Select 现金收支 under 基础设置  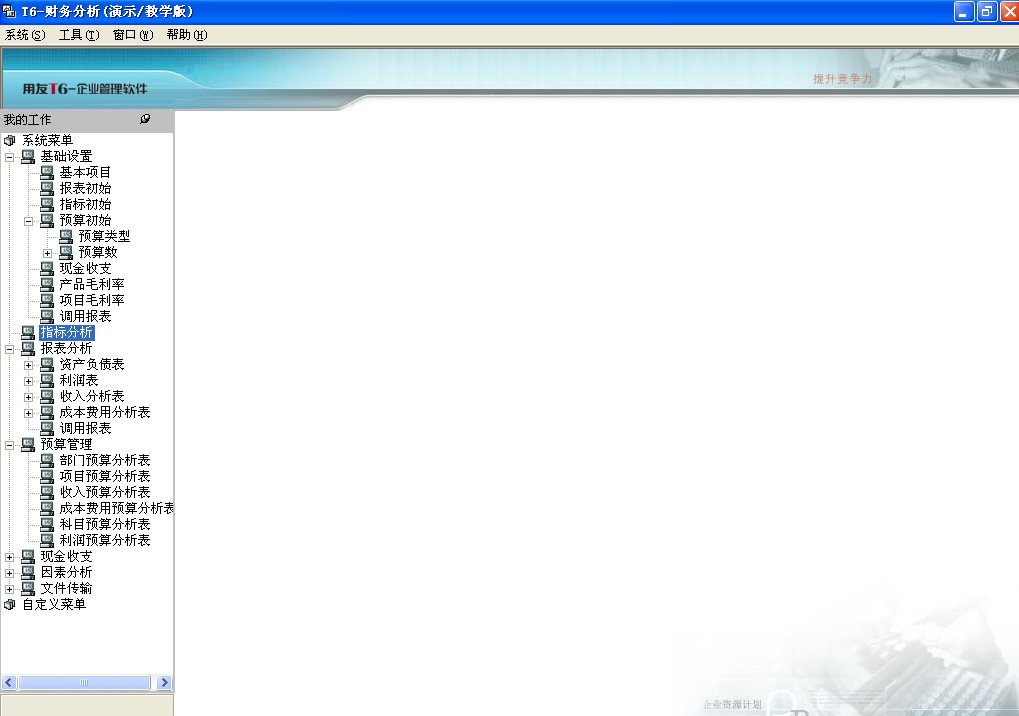coord(85,268)
